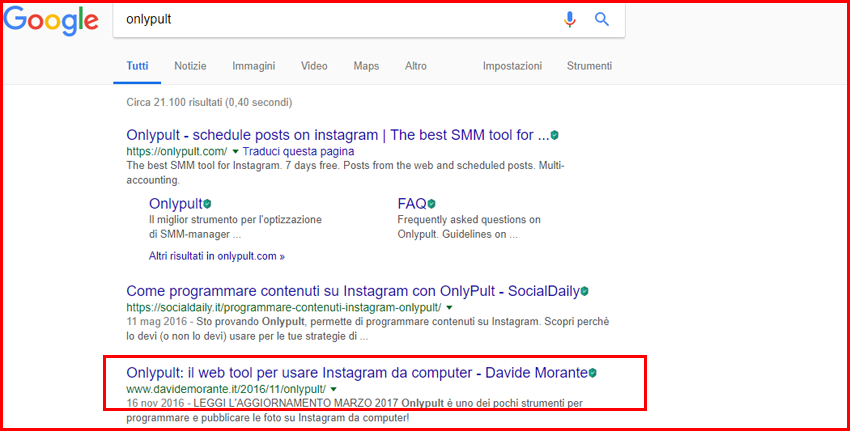Image resolution: width=850 pixels, height=431 pixels.
Task: Click 'Altri risultati in onlypult.com' link
Action: tap(217, 256)
